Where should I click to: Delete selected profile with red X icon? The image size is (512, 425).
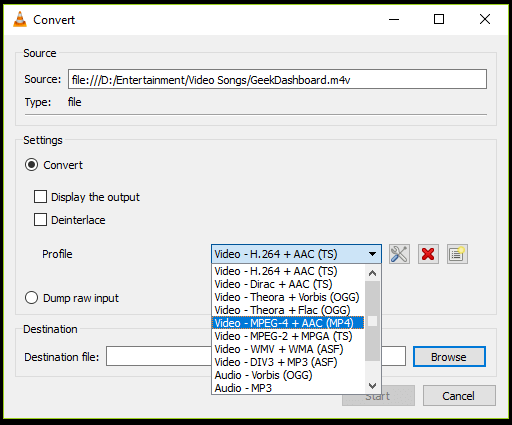coord(428,254)
